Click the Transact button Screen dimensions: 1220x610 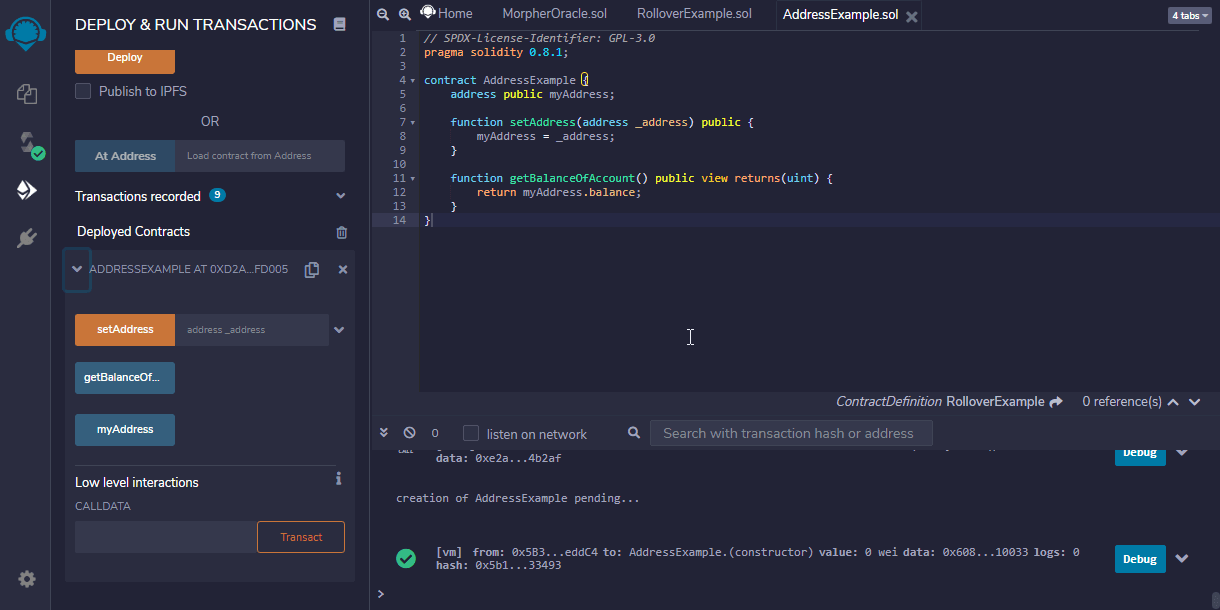[301, 537]
